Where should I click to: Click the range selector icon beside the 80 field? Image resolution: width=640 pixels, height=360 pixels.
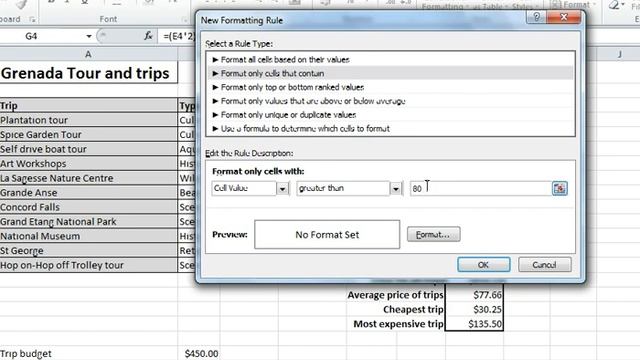(560, 189)
